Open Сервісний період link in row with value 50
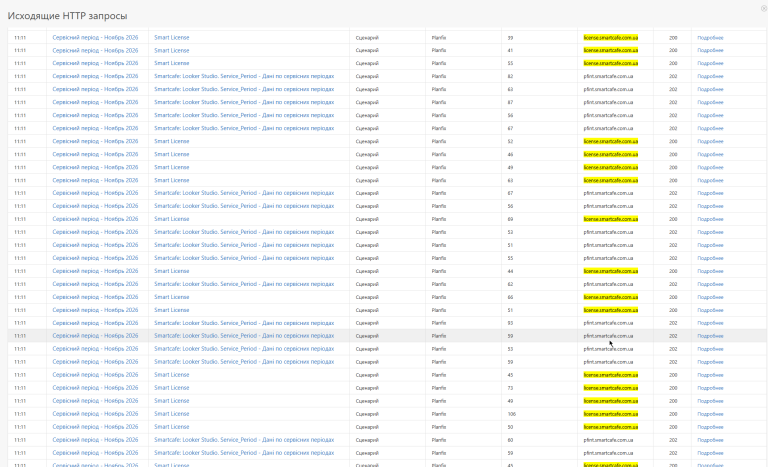This screenshot has width=768, height=467. 95,427
